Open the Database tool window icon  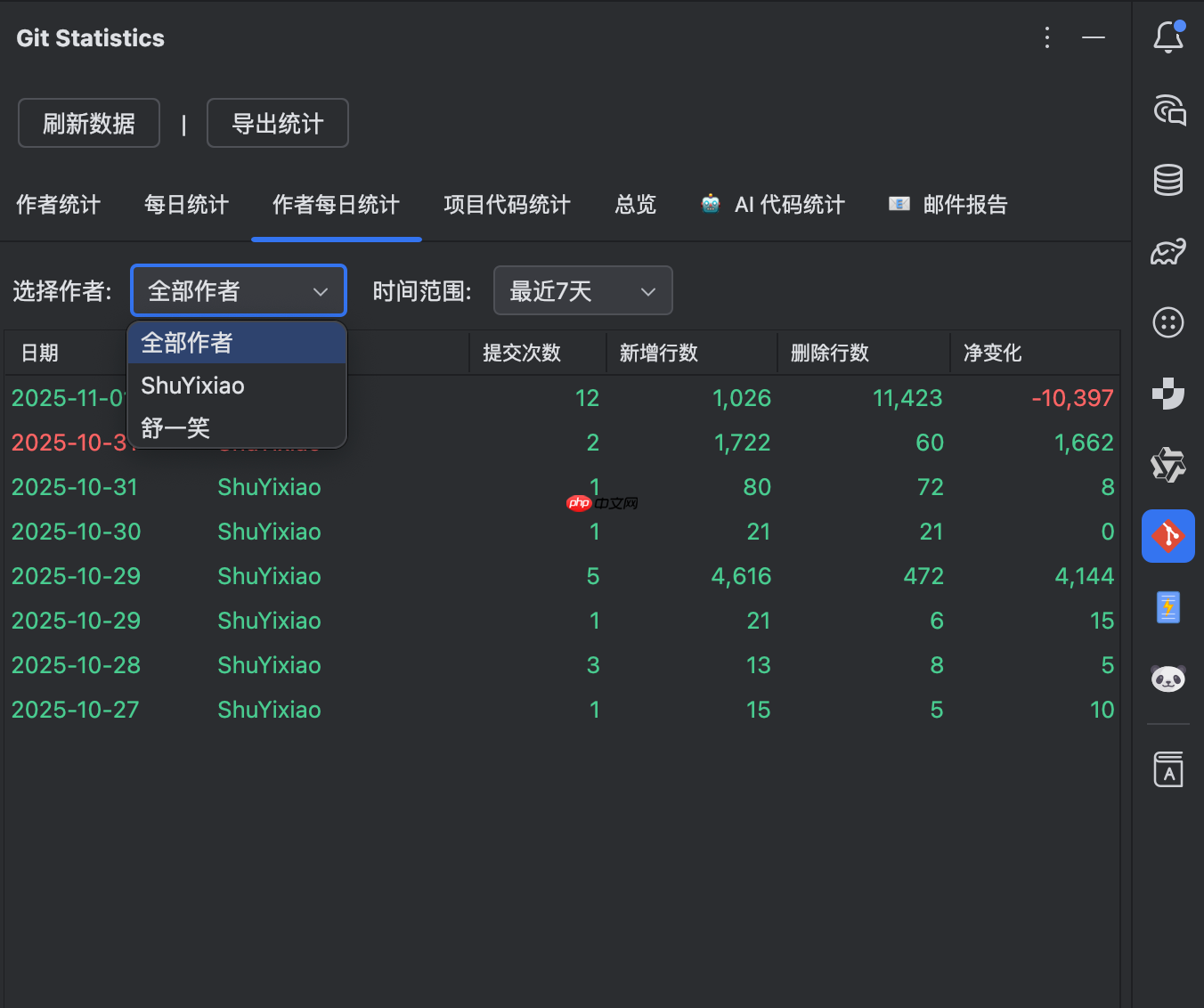coord(1168,179)
